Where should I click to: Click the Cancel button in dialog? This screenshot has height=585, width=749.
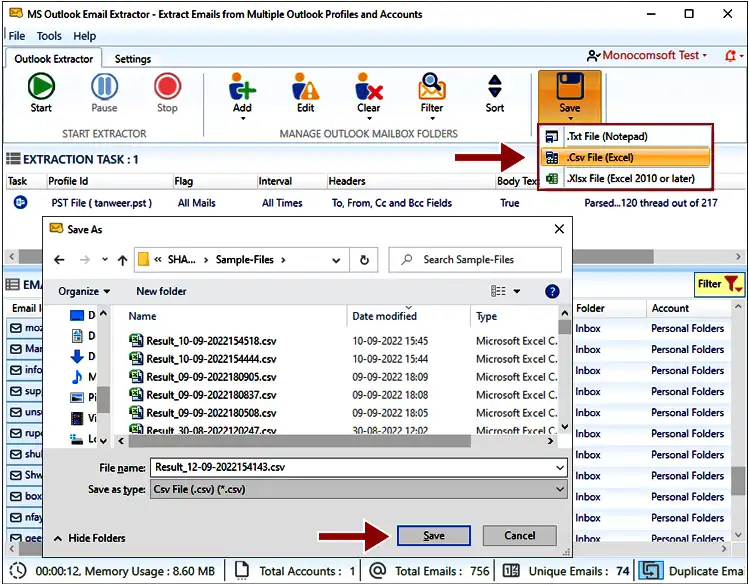(x=520, y=536)
